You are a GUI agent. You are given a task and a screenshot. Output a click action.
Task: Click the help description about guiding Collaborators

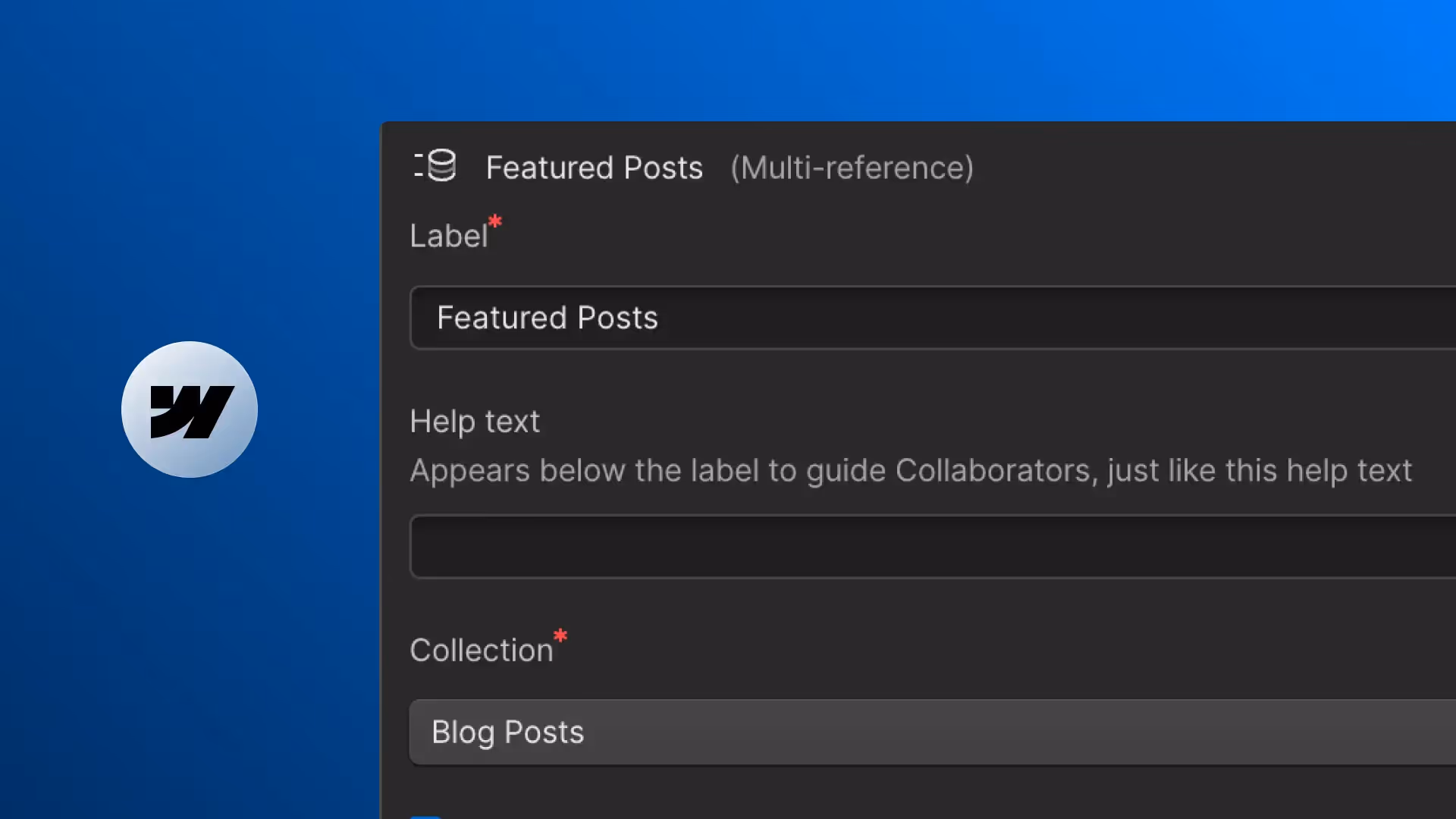click(x=910, y=471)
